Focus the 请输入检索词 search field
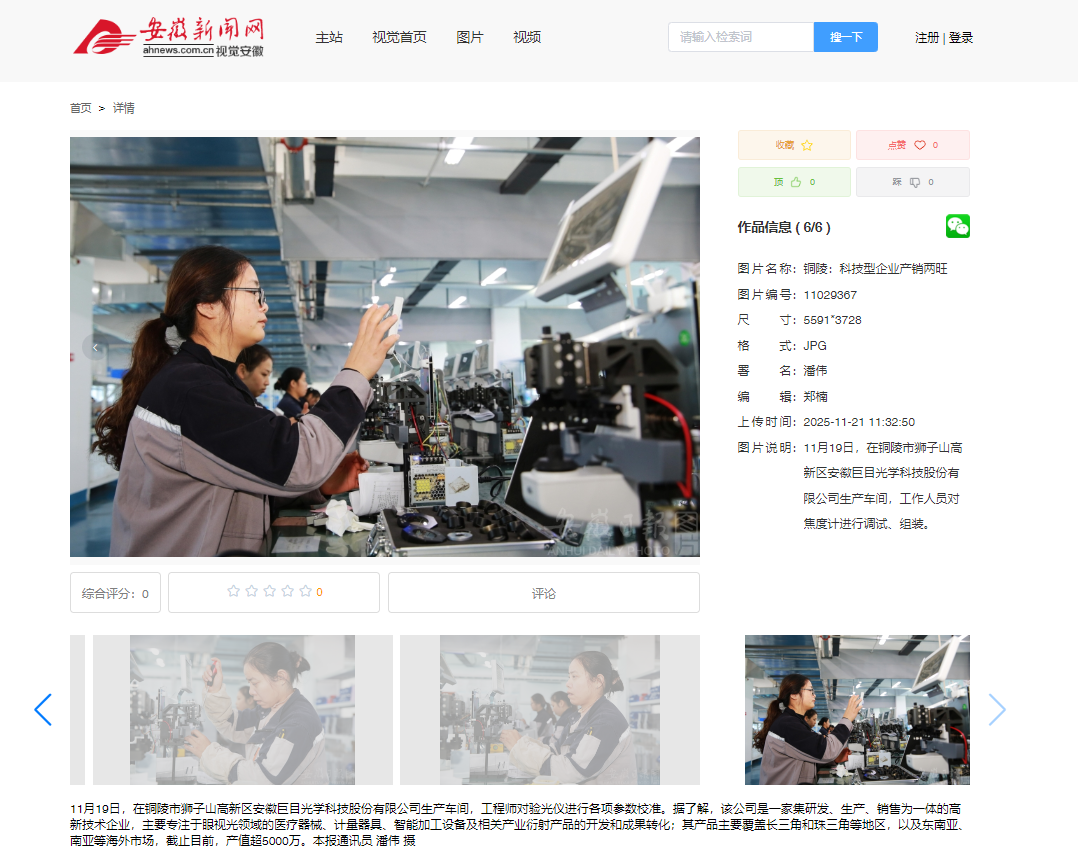 tap(740, 37)
